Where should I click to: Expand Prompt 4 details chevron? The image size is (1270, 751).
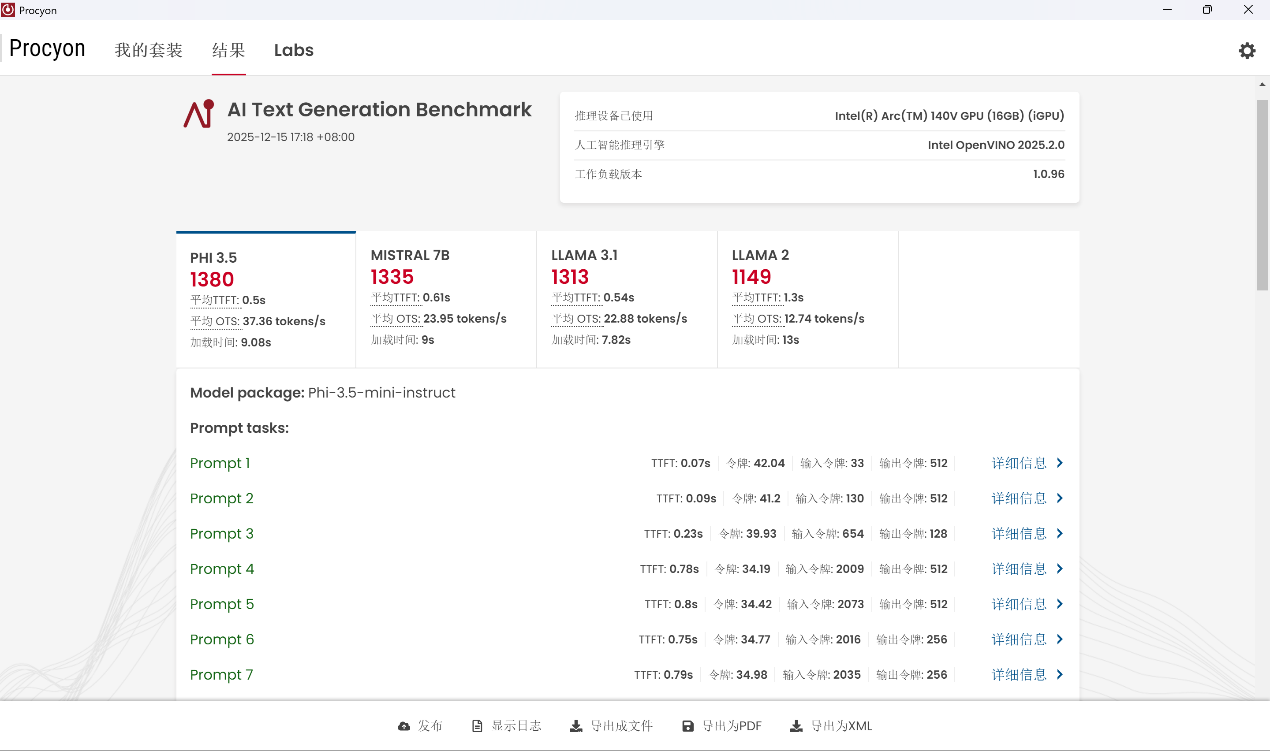1060,569
